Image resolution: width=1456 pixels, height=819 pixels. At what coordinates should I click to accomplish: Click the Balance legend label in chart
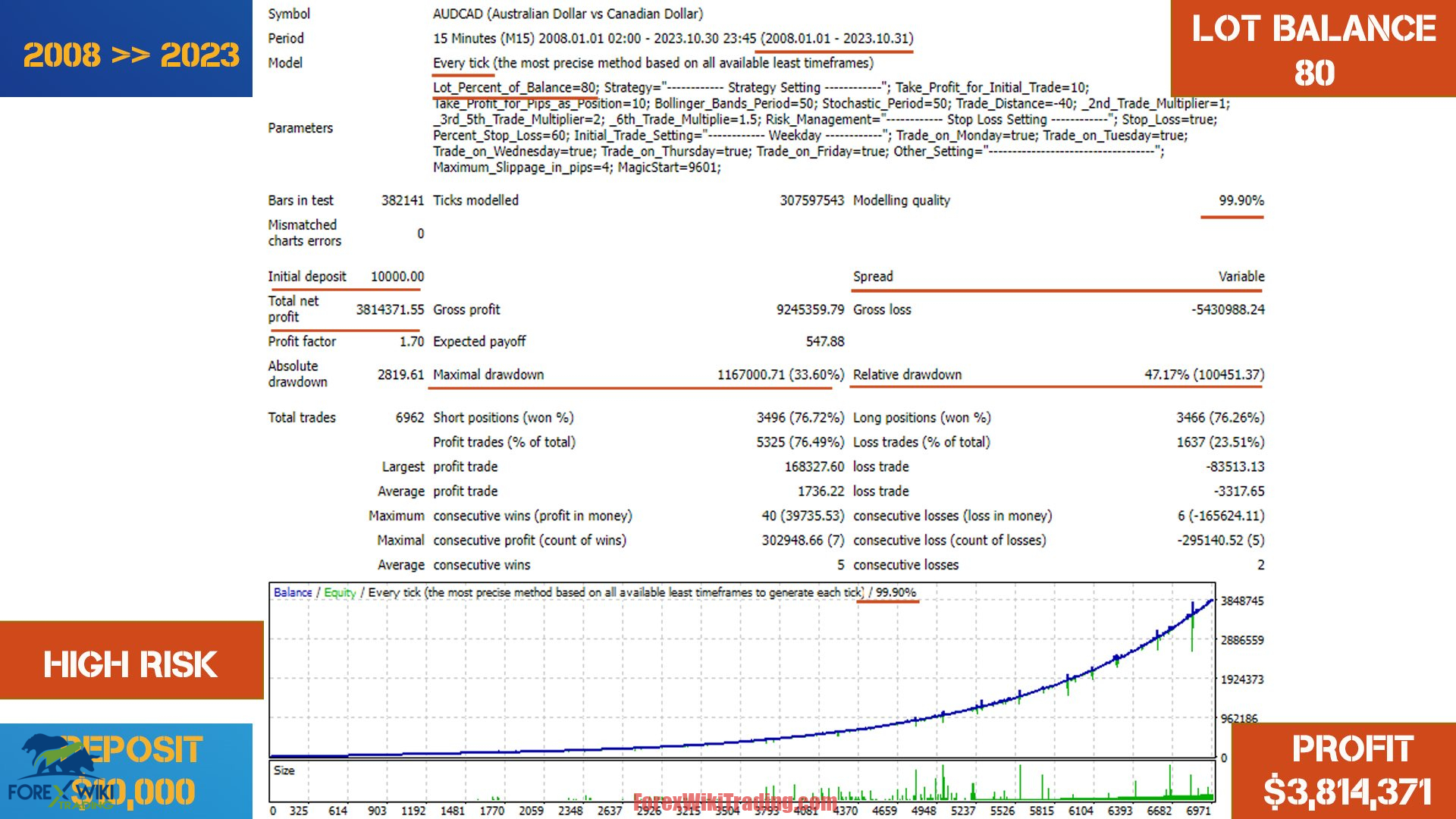click(293, 592)
